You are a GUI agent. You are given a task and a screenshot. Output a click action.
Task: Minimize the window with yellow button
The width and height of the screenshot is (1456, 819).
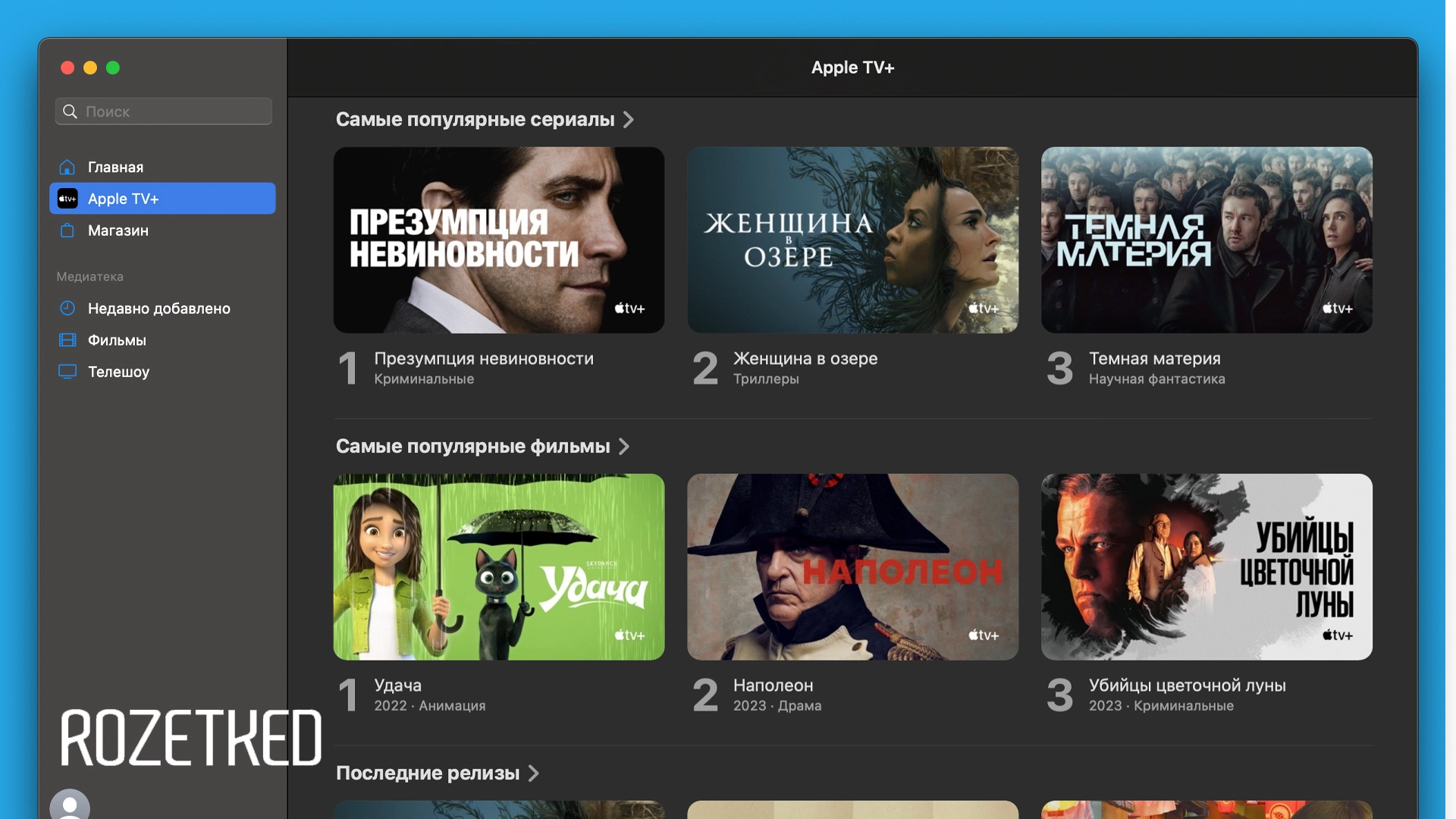point(90,68)
